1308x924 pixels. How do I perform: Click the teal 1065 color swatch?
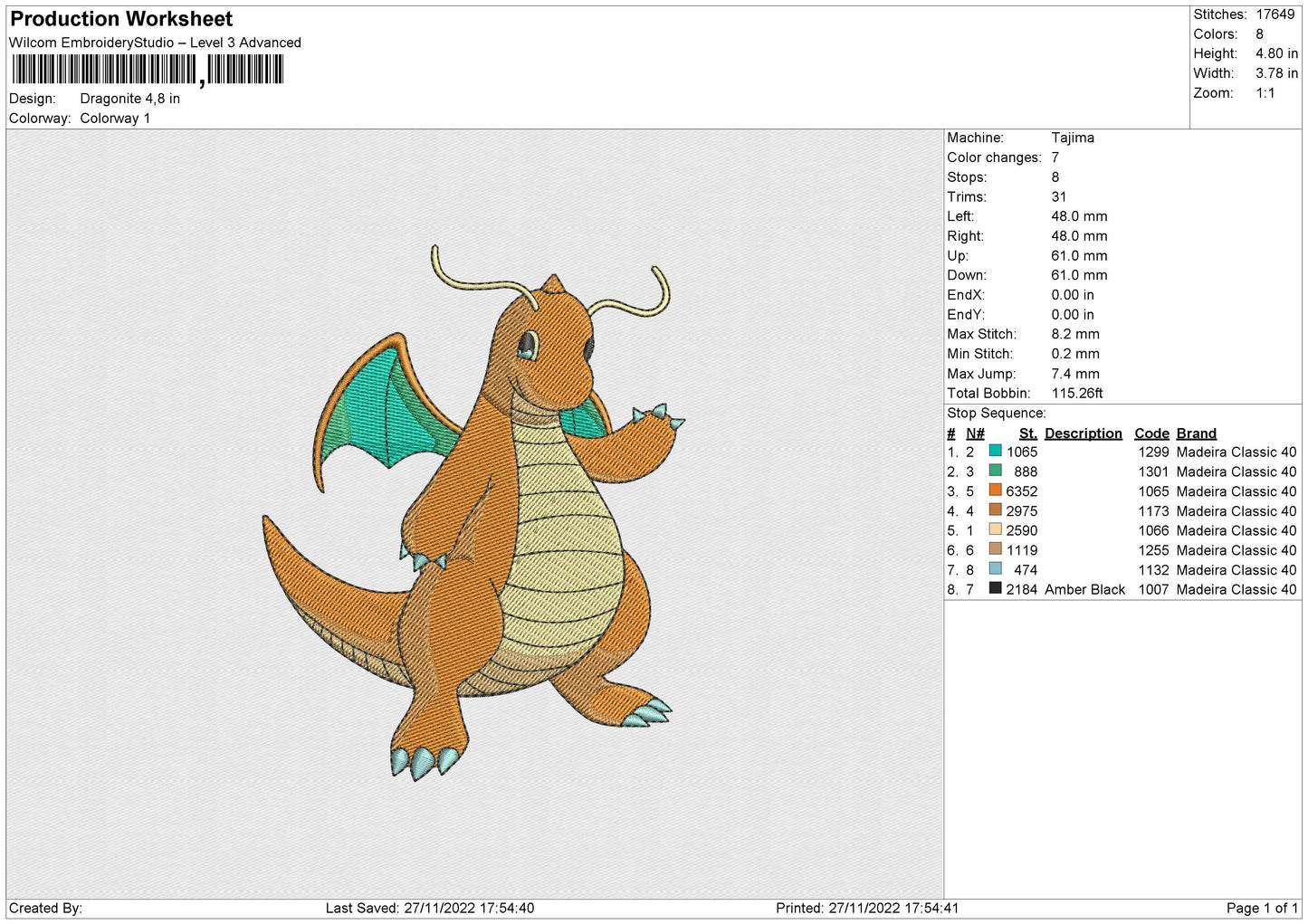coord(996,451)
